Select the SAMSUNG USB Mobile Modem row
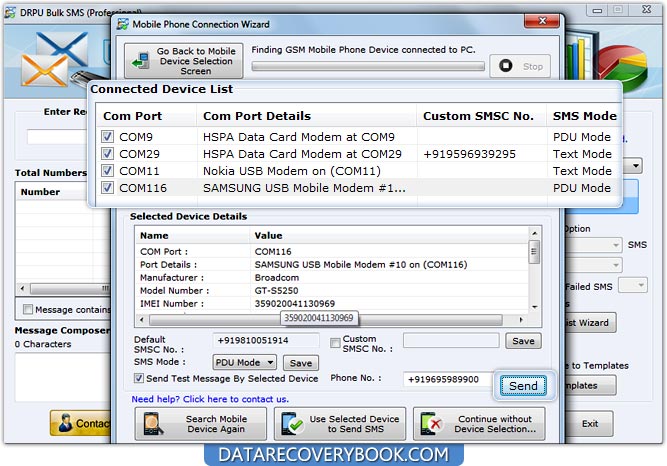The height and width of the screenshot is (466, 667). click(358, 188)
